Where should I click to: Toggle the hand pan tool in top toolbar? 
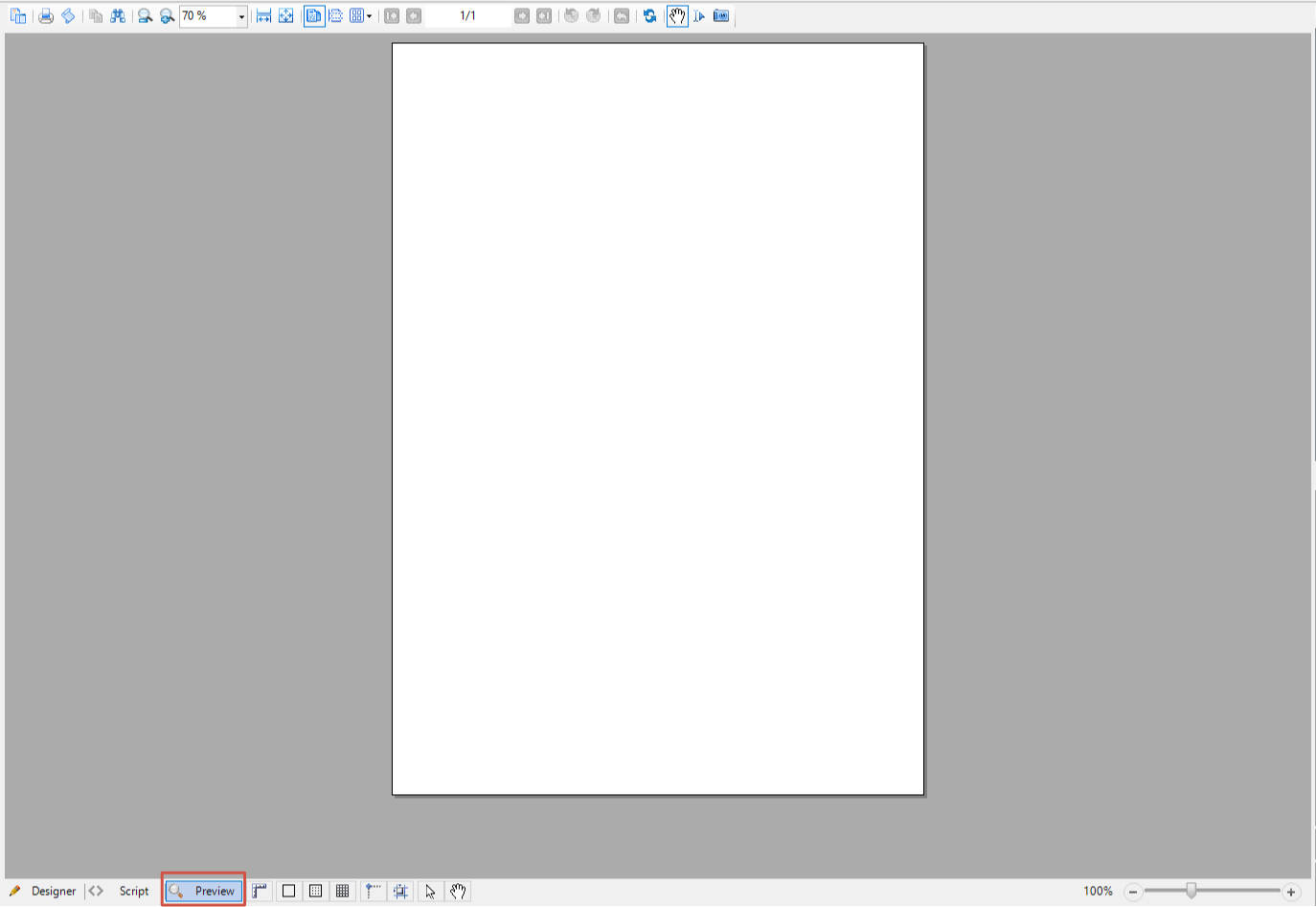click(677, 16)
